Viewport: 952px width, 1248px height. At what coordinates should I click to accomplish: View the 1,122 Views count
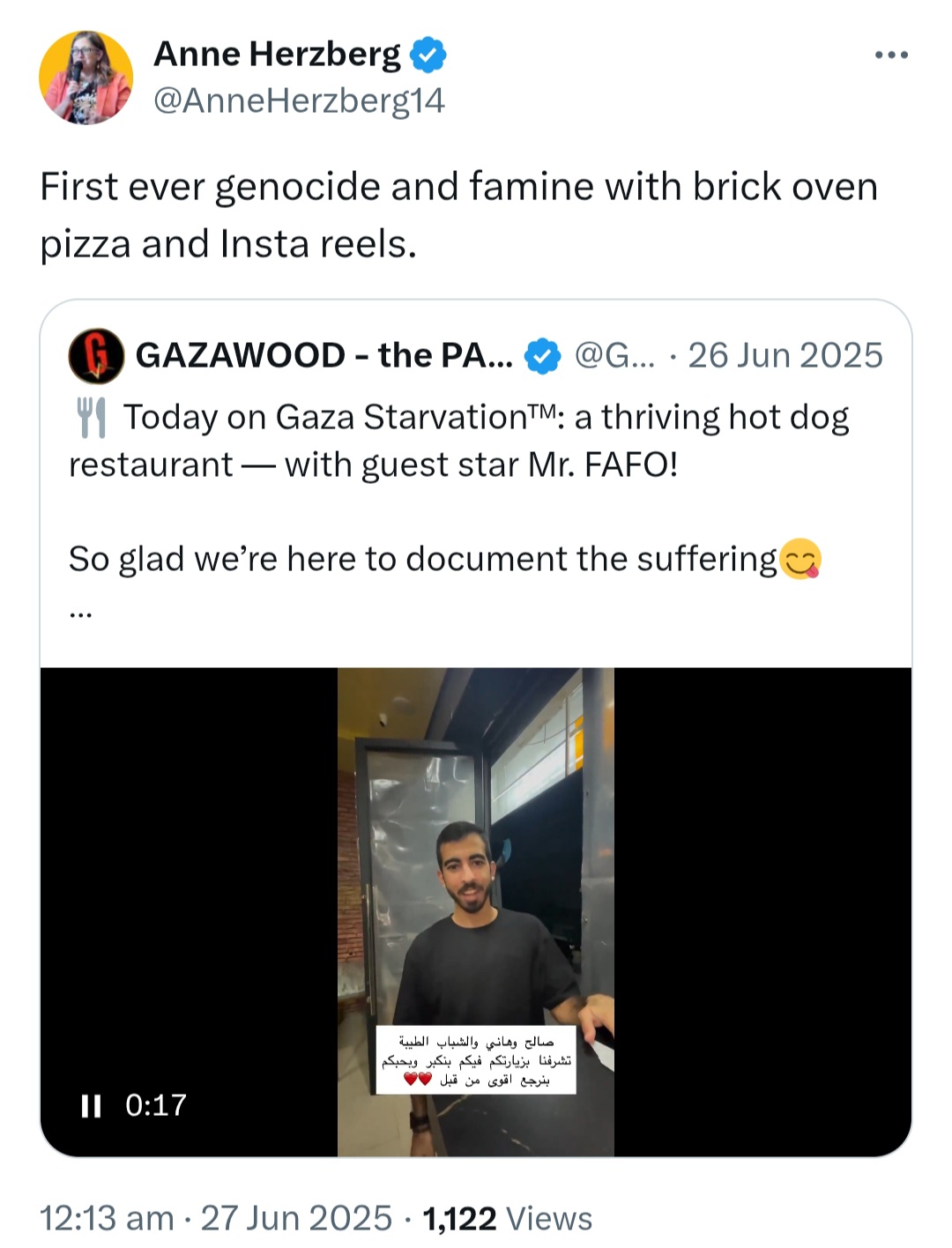(507, 1218)
